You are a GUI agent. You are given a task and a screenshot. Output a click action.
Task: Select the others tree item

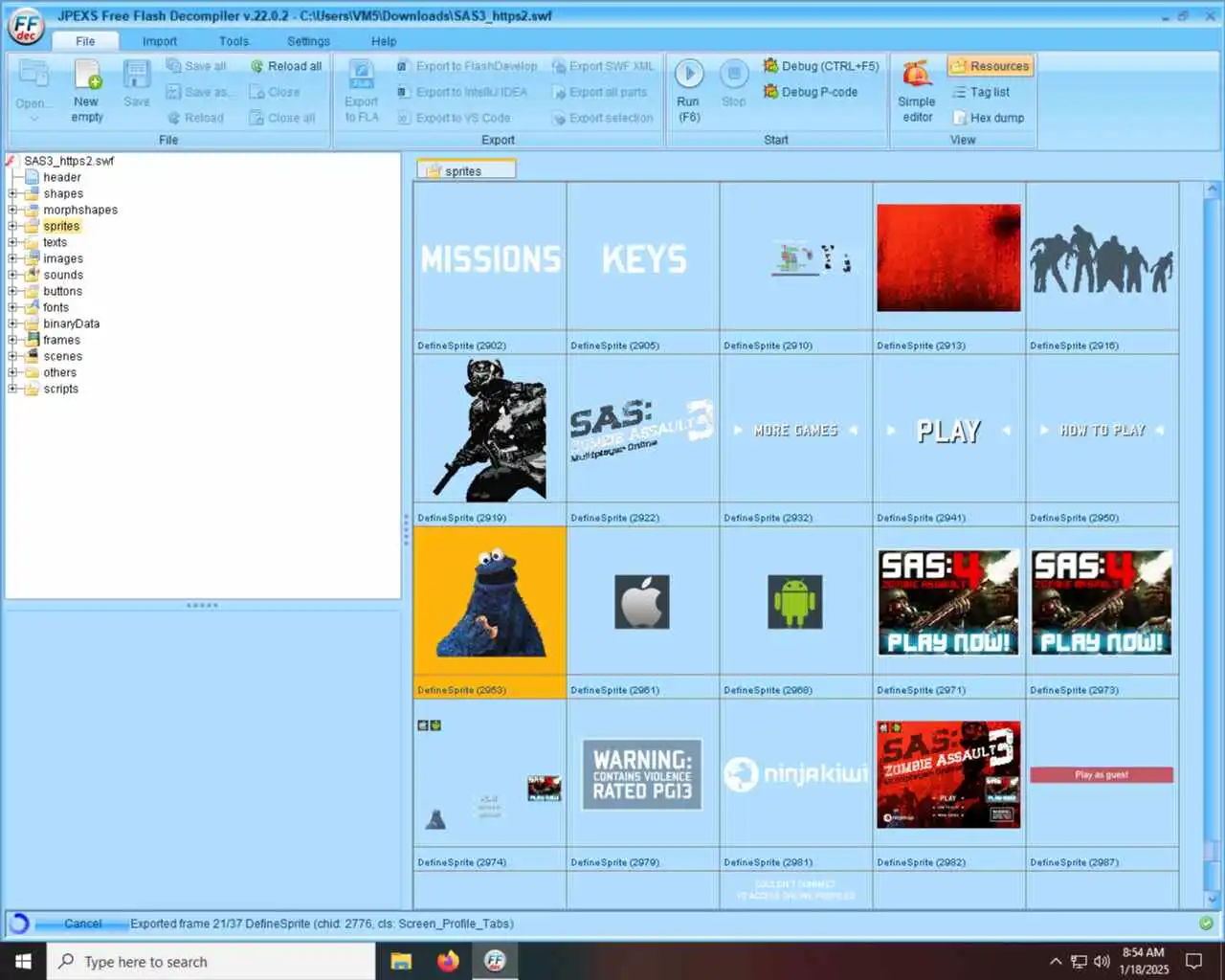pos(59,372)
